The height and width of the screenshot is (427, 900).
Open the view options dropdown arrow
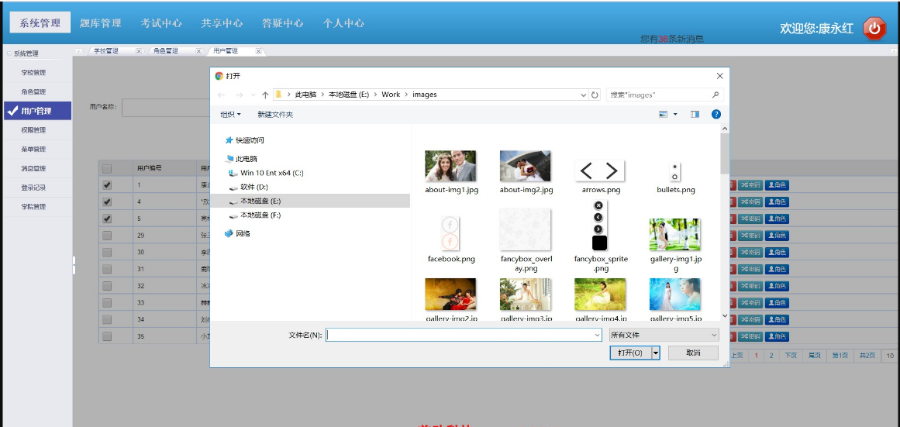coord(675,114)
